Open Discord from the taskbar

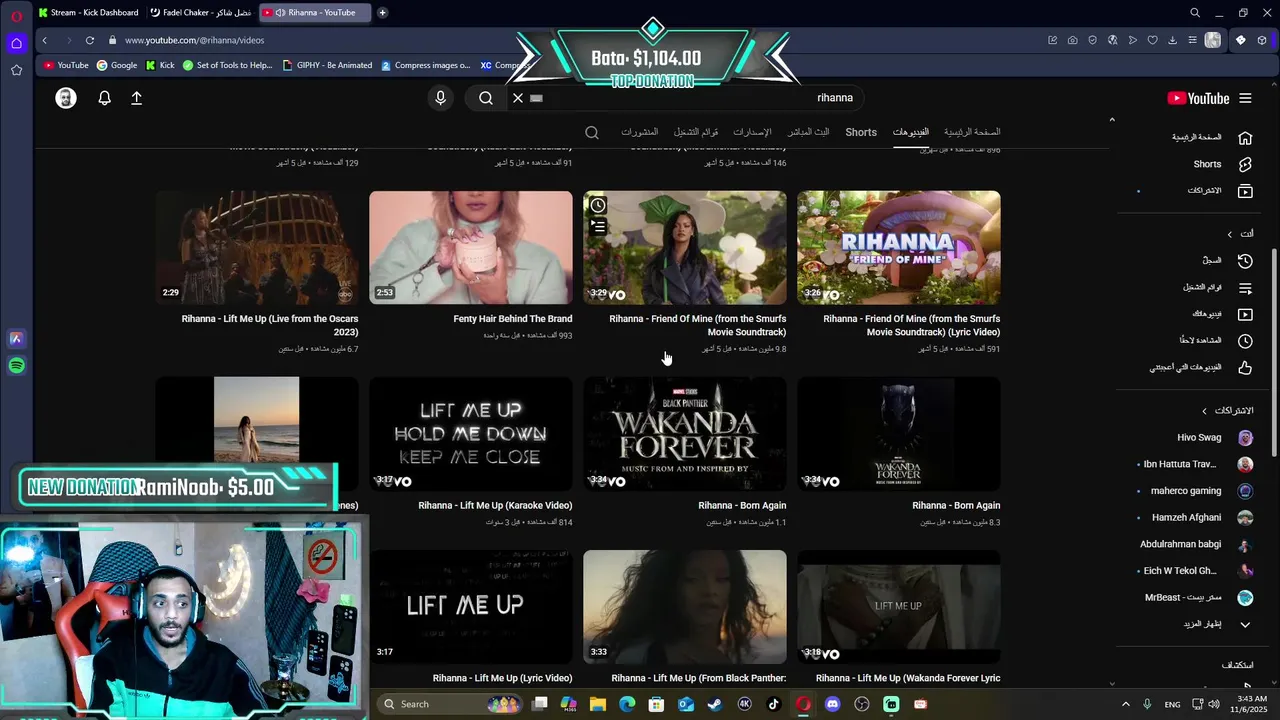pyautogui.click(x=832, y=704)
